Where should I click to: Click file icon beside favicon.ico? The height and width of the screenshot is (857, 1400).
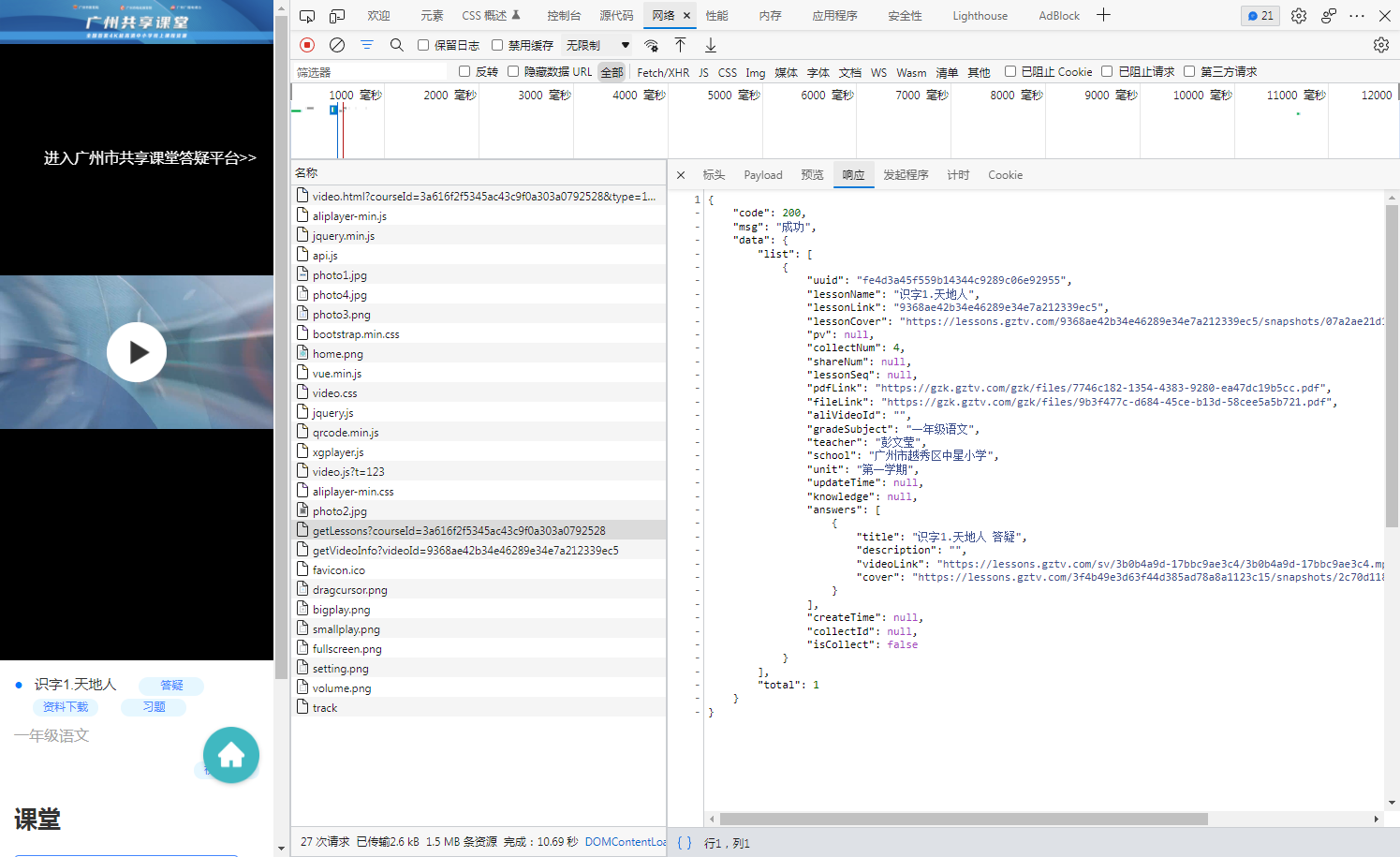pyautogui.click(x=302, y=569)
